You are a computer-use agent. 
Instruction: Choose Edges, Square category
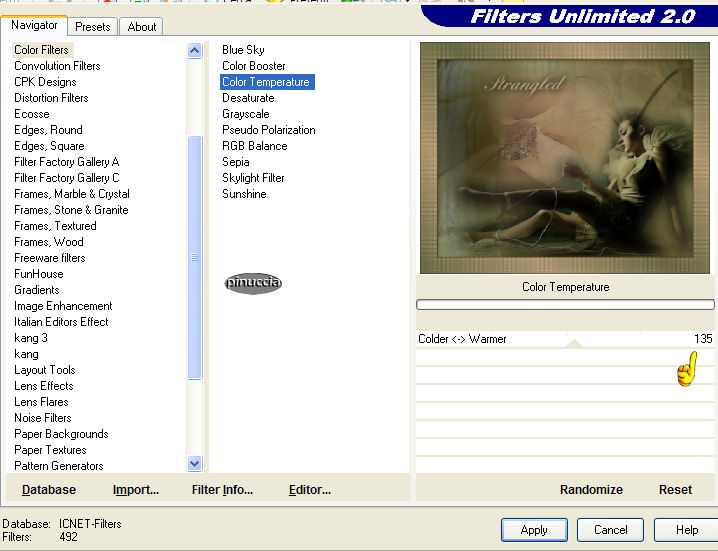point(49,146)
